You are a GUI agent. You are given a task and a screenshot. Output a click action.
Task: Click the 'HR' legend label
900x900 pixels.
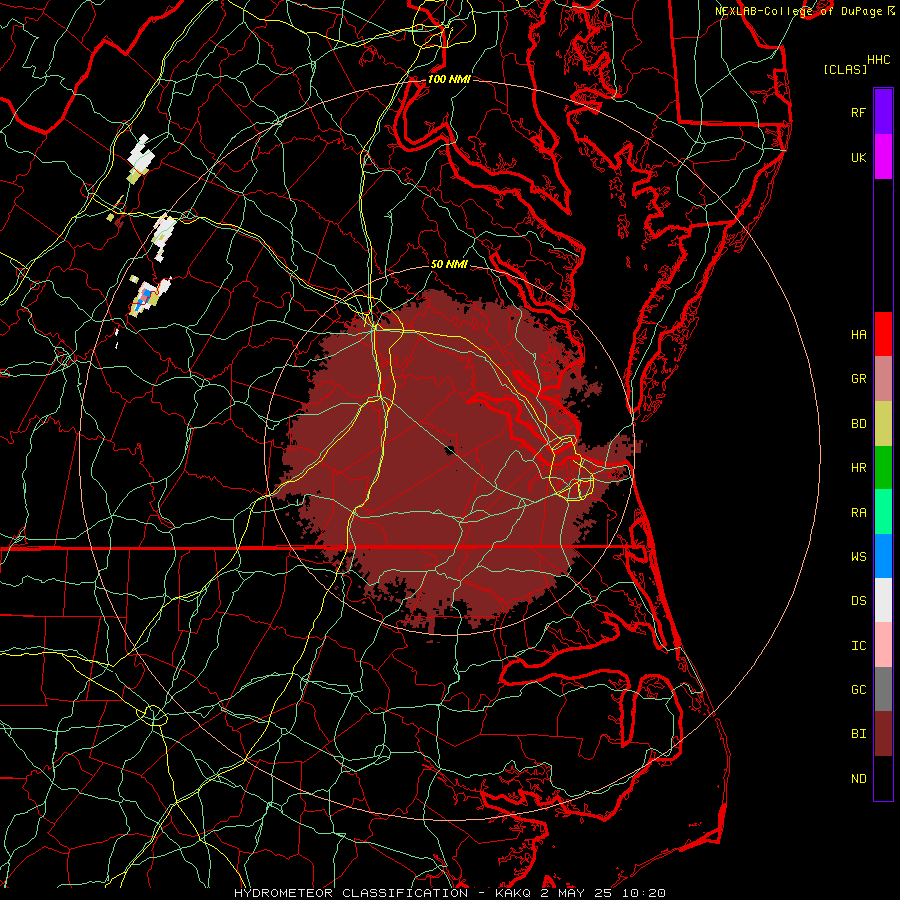tap(858, 468)
